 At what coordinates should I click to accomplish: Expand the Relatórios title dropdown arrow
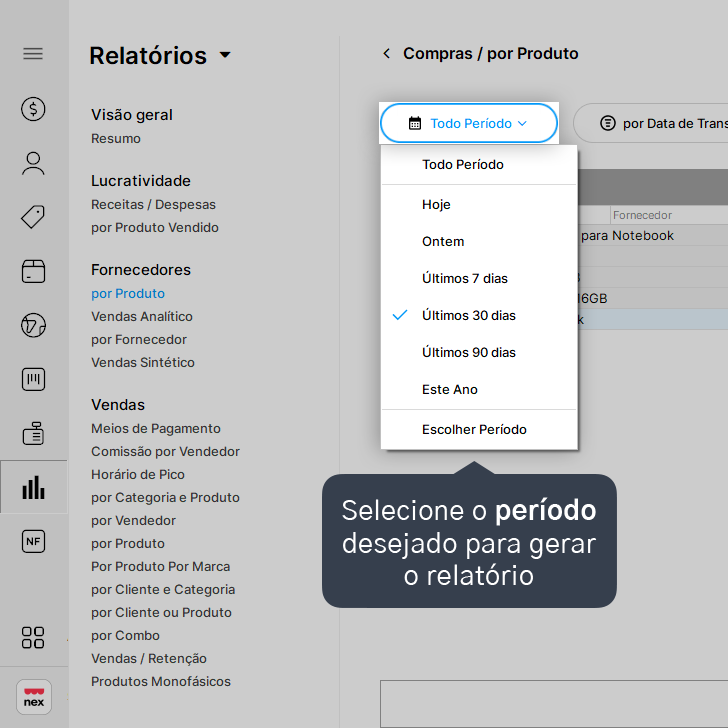pyautogui.click(x=225, y=55)
